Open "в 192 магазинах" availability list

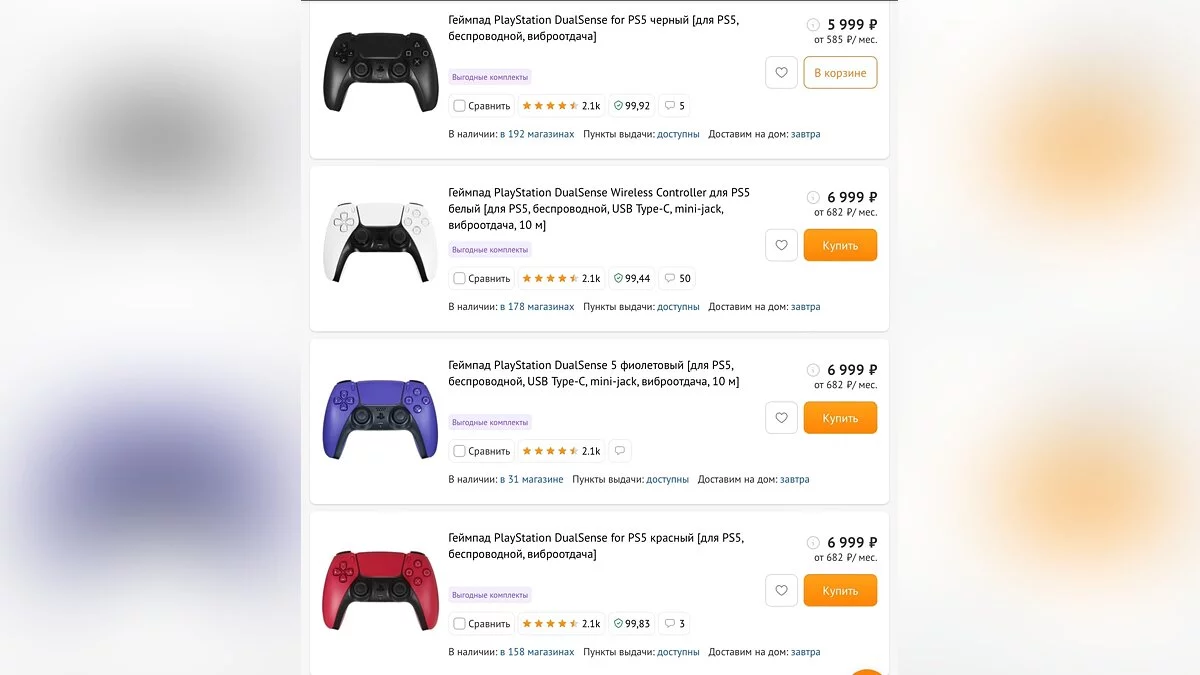tap(537, 134)
